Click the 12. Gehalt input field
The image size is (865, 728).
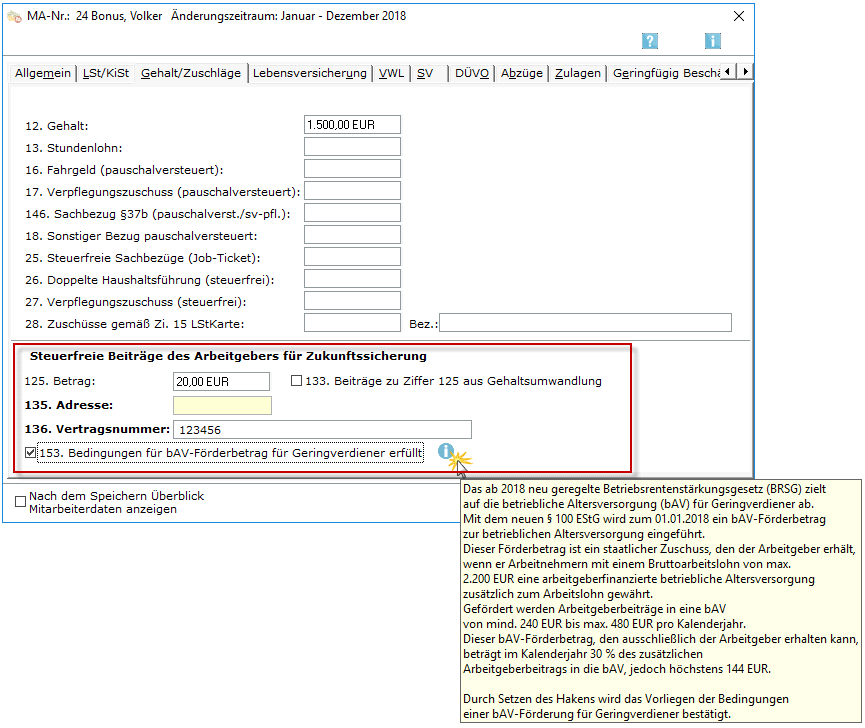pyautogui.click(x=352, y=125)
